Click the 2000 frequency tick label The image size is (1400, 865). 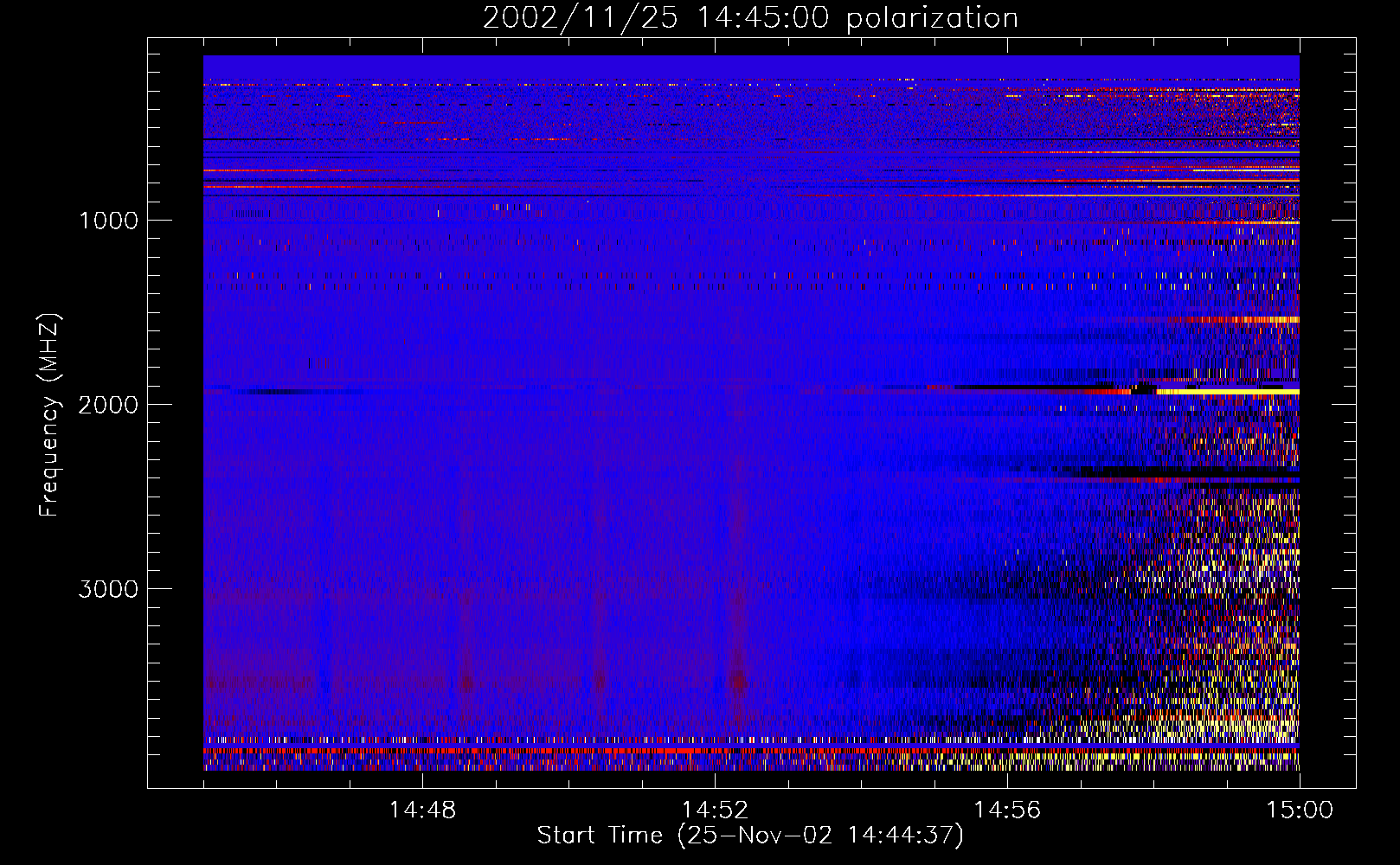point(108,405)
